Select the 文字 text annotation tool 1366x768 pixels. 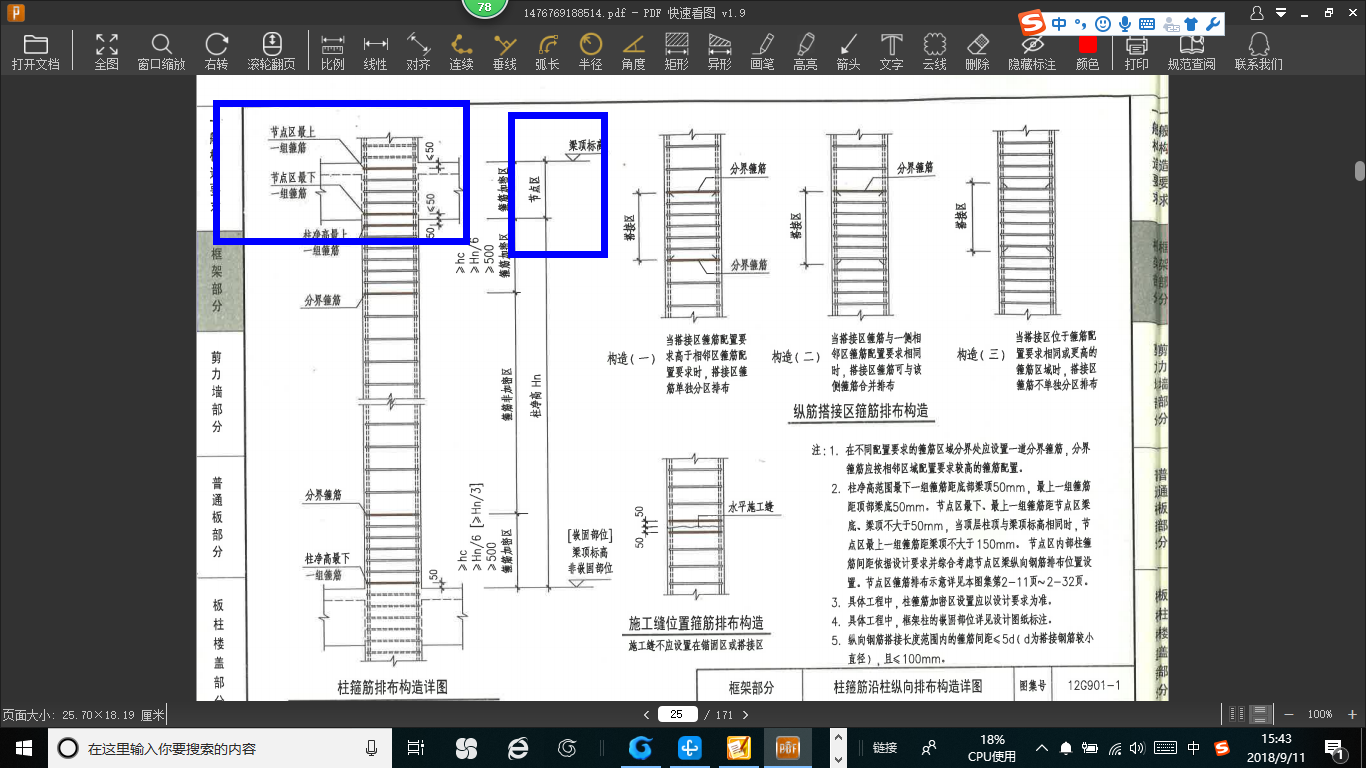tap(891, 52)
